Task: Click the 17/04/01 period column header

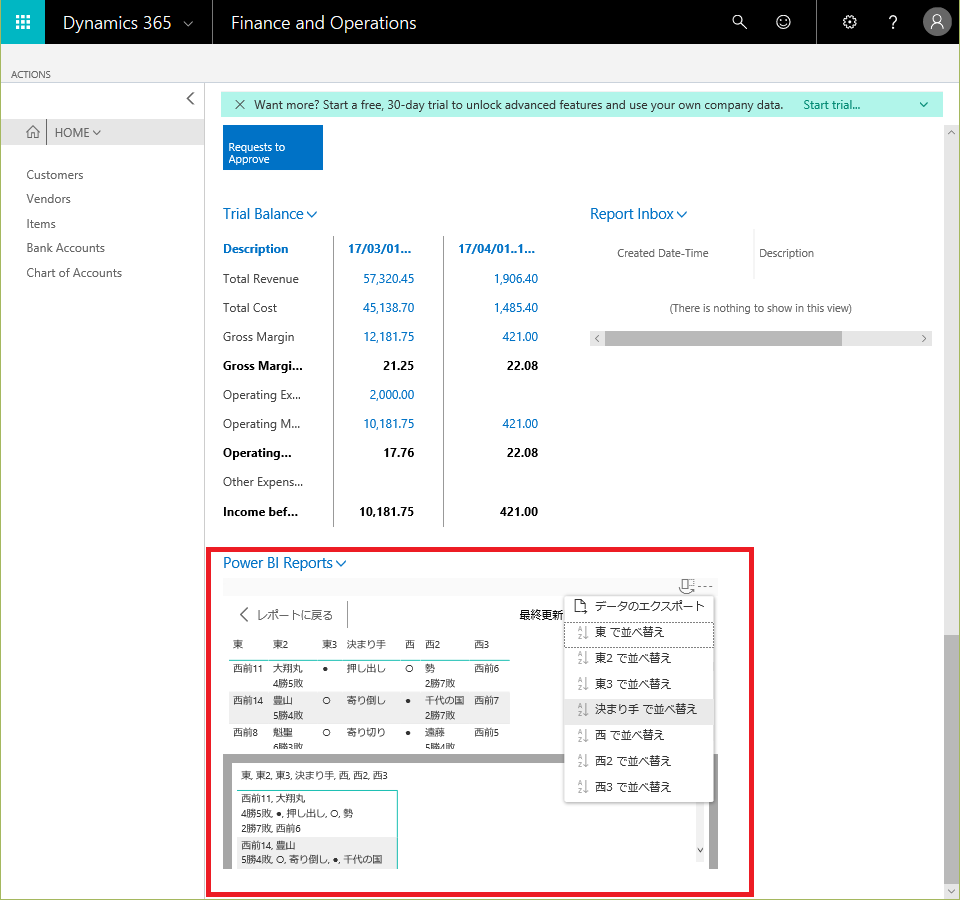Action: tap(497, 249)
